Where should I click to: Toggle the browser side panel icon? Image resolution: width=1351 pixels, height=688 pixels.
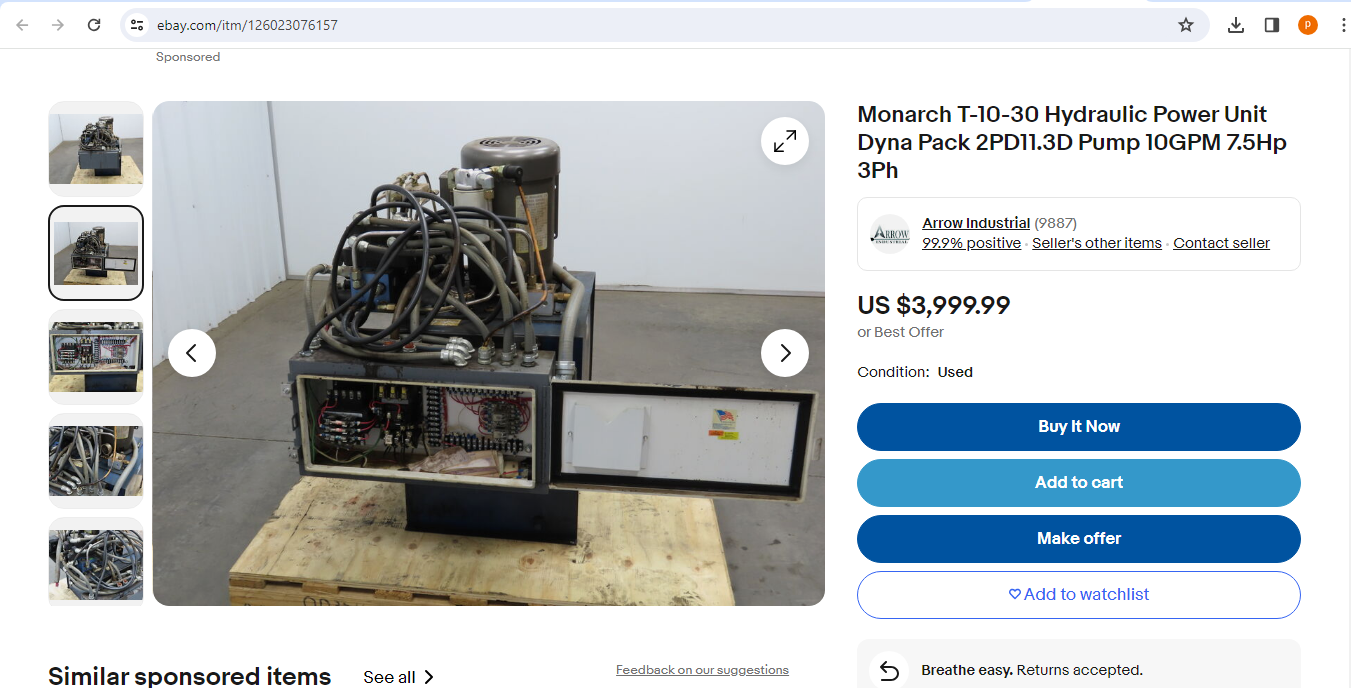1272,25
